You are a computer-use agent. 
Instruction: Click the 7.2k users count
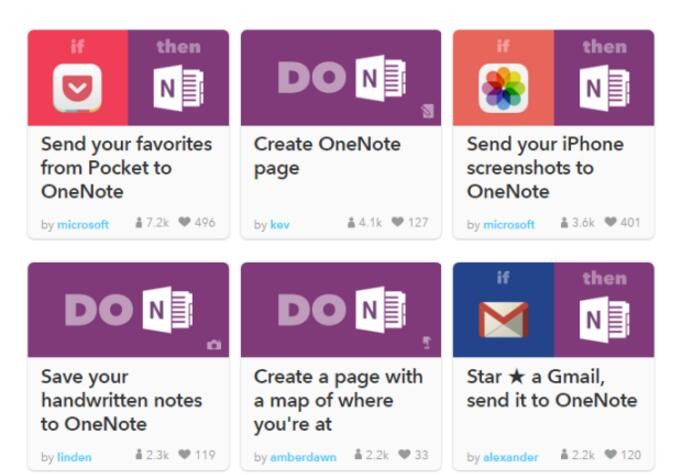click(157, 222)
